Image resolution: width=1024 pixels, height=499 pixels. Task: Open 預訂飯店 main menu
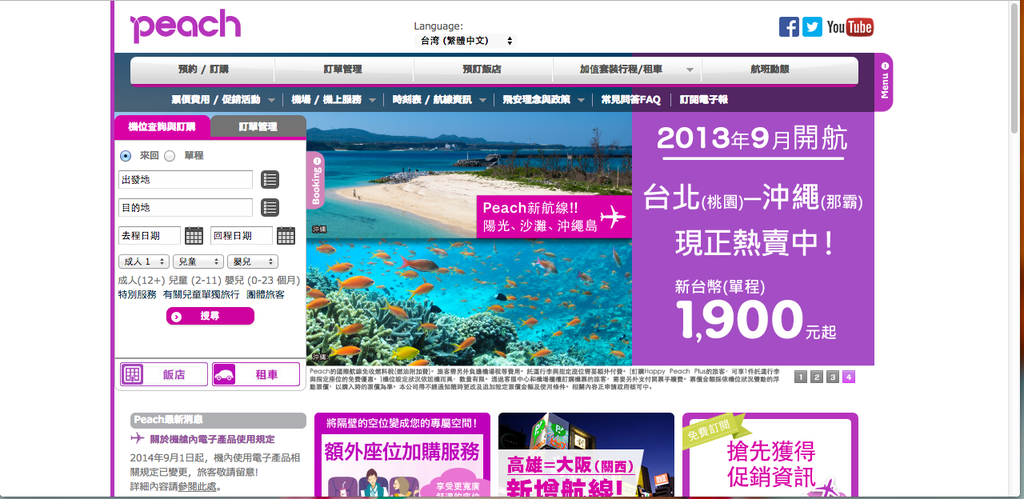tap(482, 69)
